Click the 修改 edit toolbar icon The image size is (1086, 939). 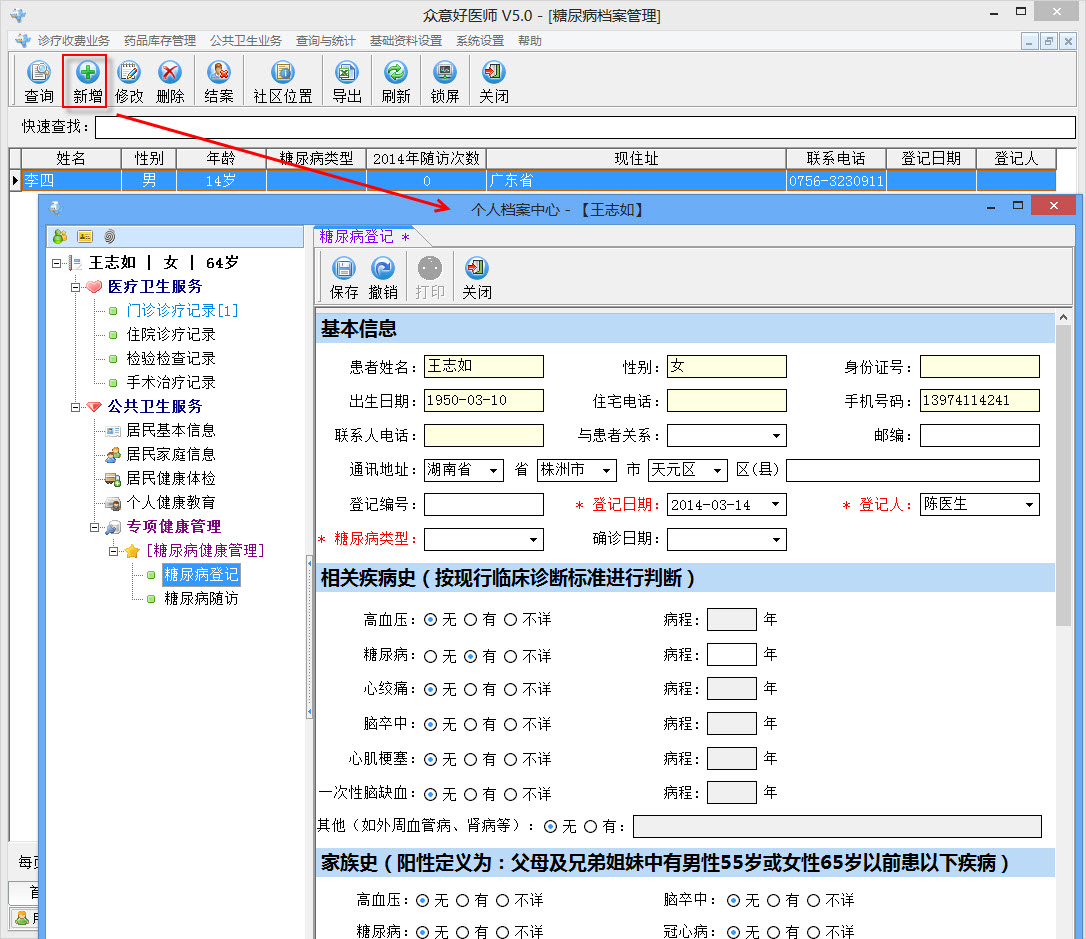click(x=129, y=81)
